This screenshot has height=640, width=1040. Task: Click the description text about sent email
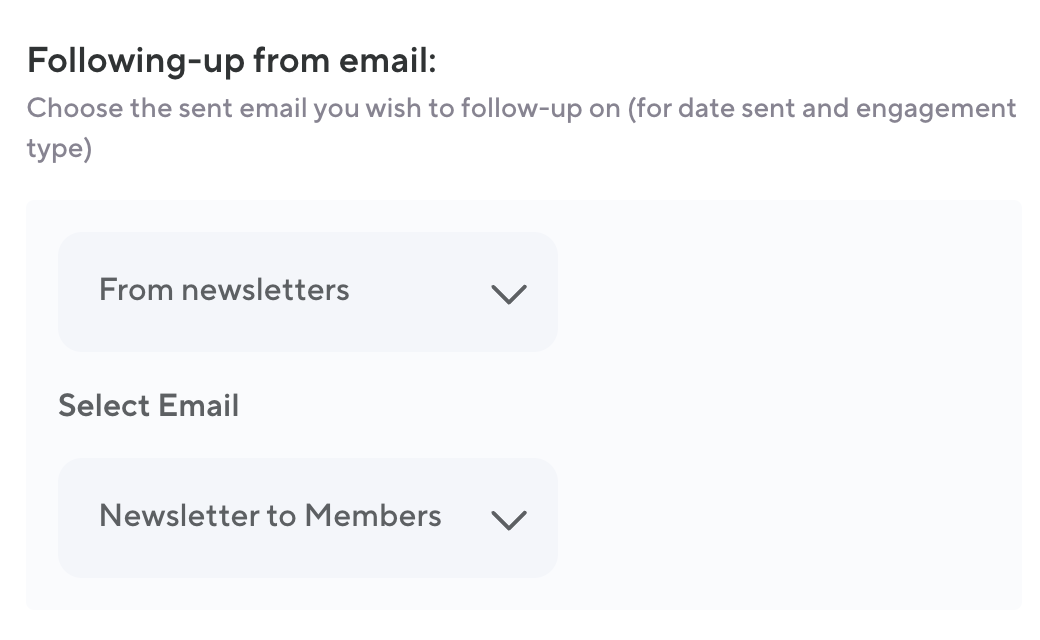click(x=520, y=108)
